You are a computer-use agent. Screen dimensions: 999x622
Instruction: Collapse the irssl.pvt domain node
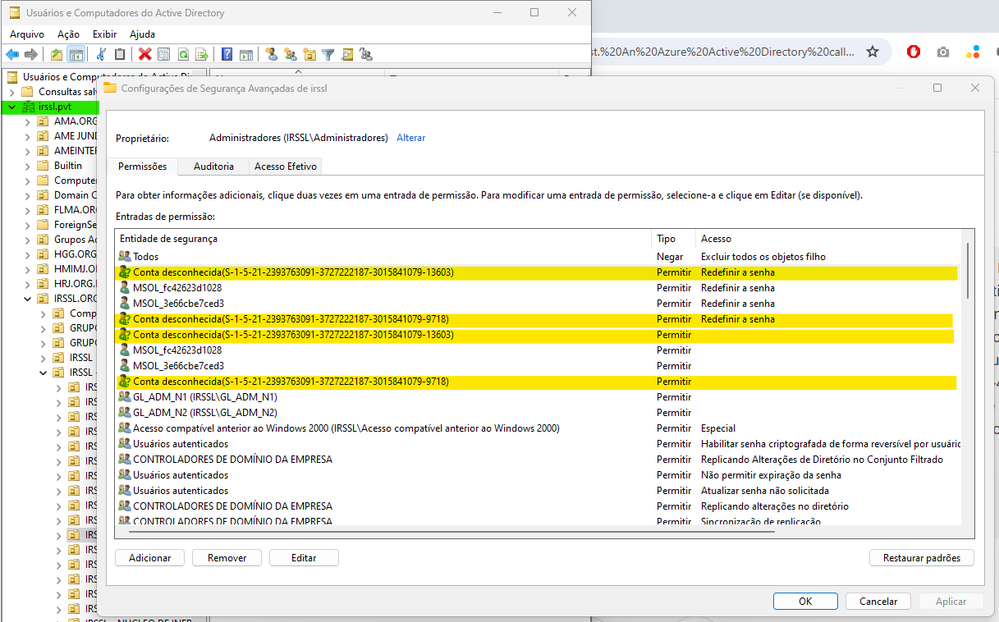[x=12, y=107]
